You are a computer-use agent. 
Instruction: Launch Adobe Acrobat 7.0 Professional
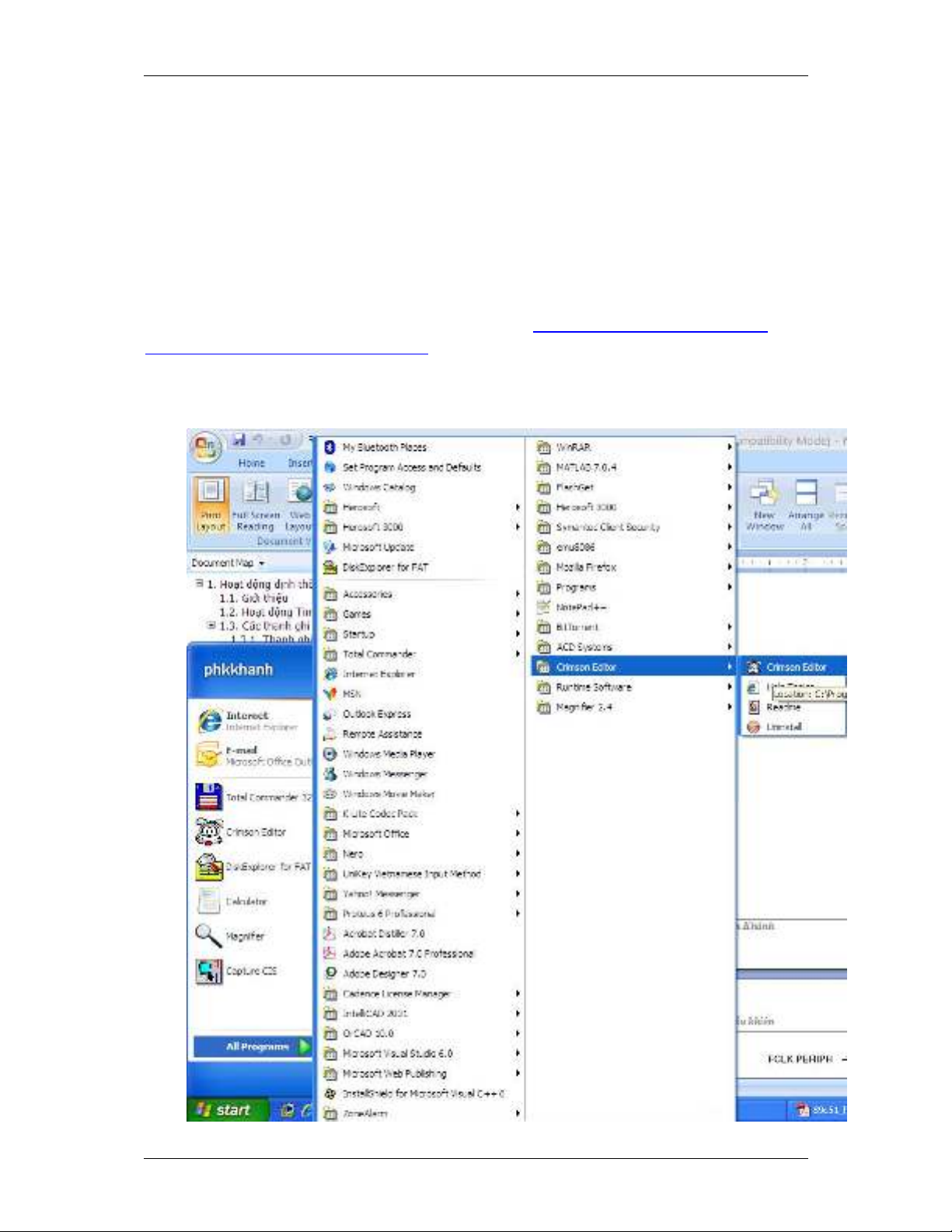399,954
